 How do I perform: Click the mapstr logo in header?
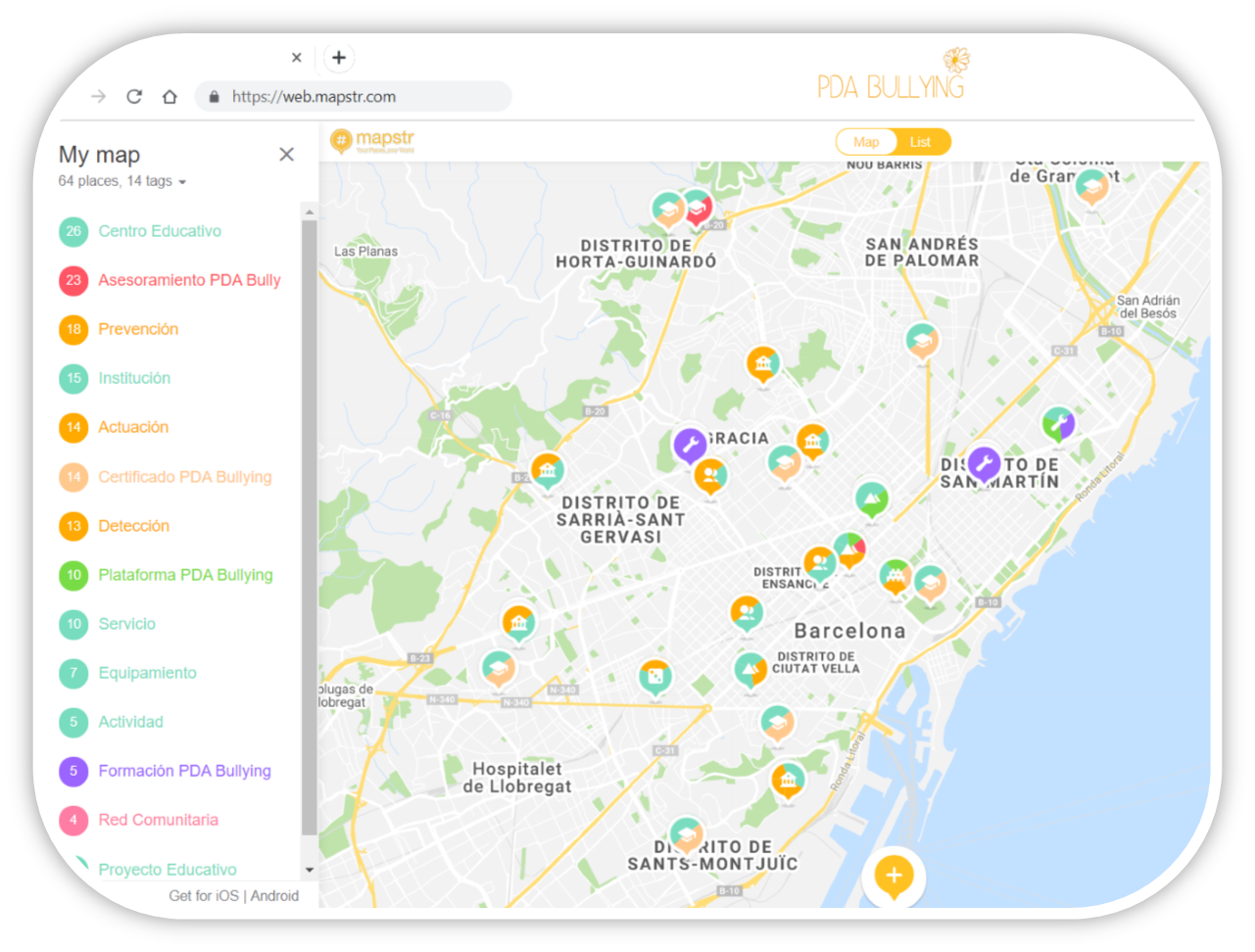pyautogui.click(x=373, y=142)
